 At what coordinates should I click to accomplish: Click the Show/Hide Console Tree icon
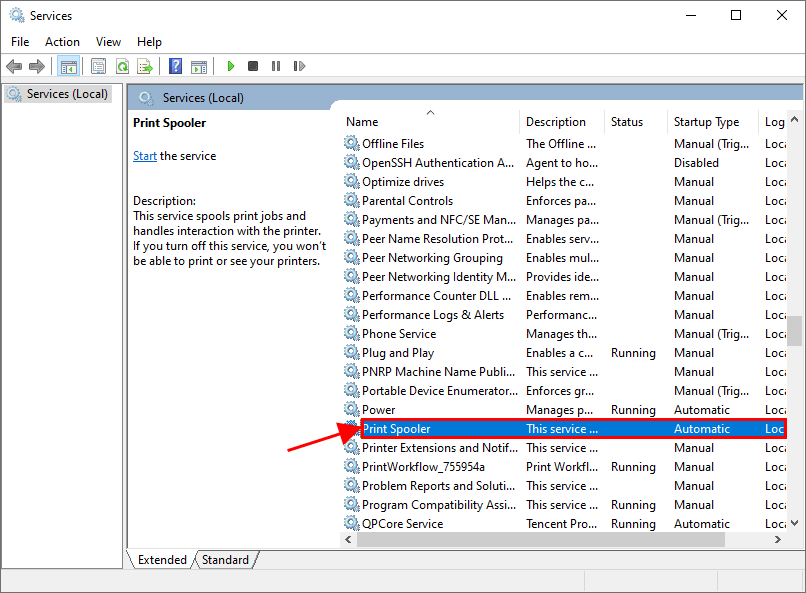click(x=69, y=66)
